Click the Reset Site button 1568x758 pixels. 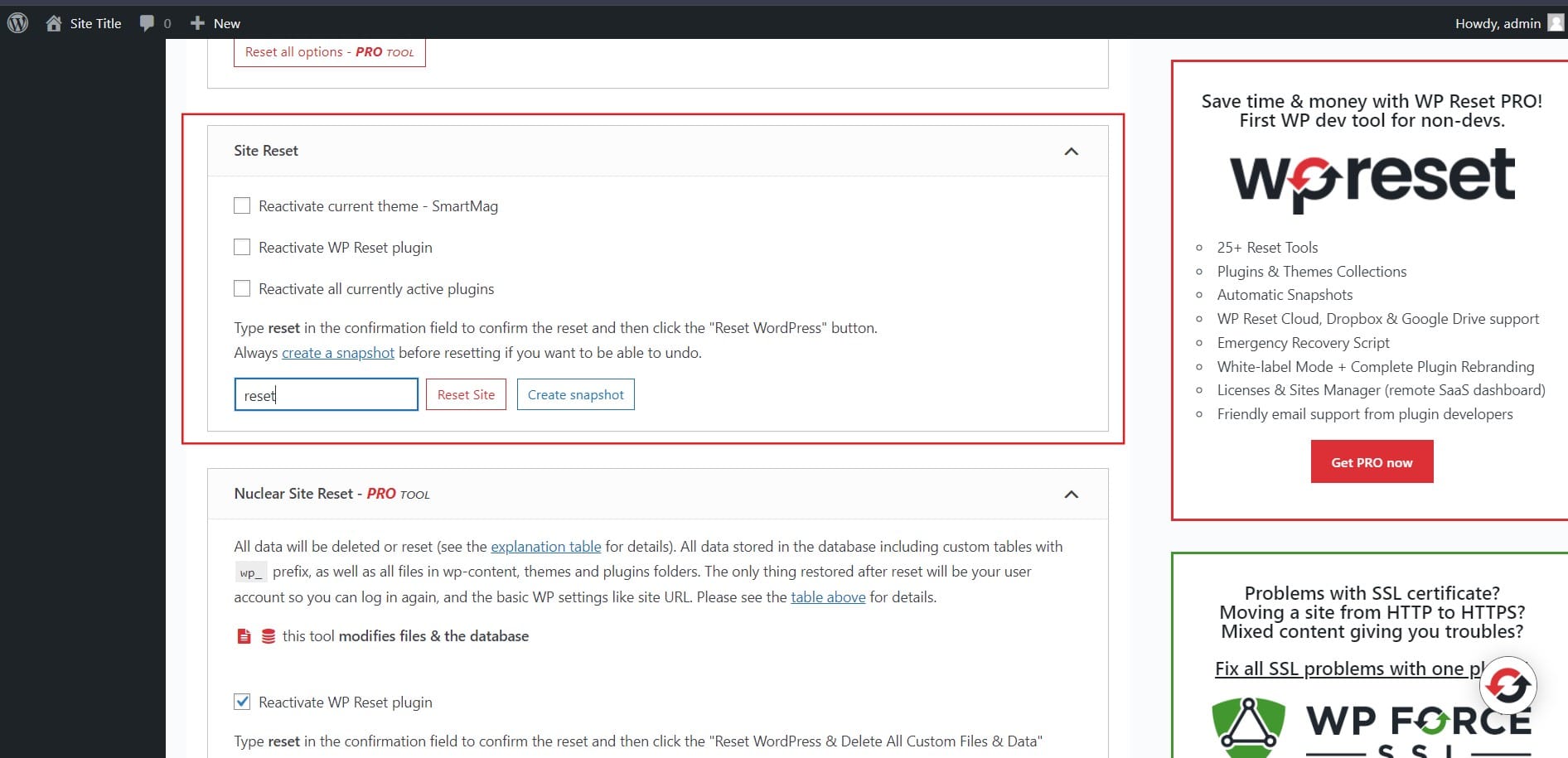click(466, 394)
